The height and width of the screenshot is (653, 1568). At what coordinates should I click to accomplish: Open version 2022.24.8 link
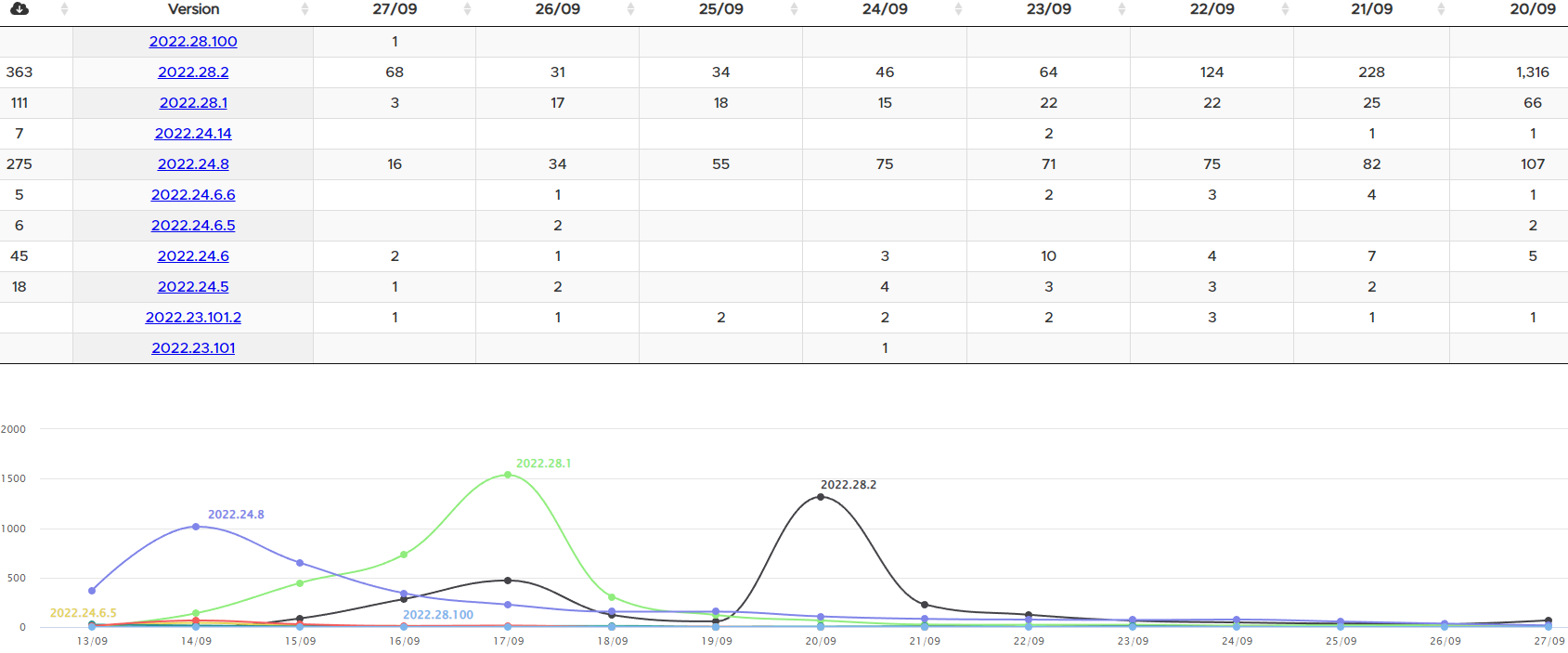tap(193, 164)
